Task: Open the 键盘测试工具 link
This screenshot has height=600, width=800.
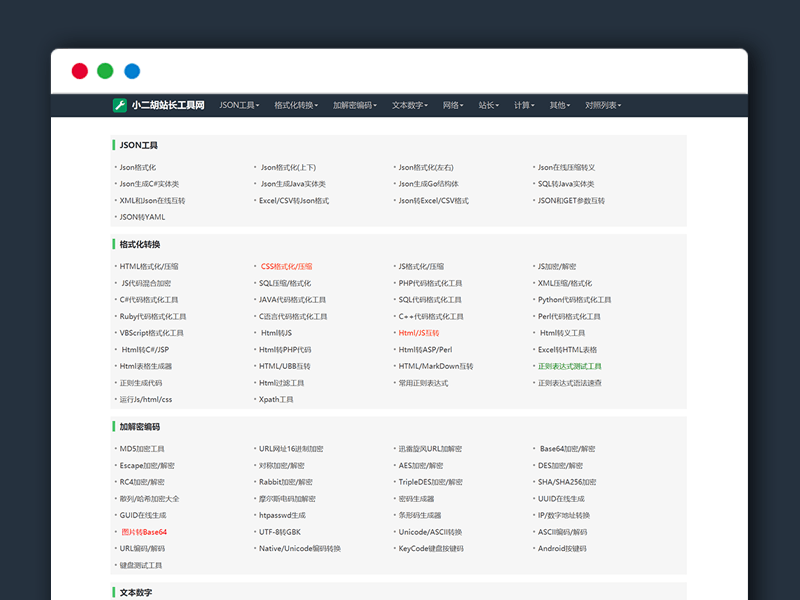Action: tap(141, 565)
